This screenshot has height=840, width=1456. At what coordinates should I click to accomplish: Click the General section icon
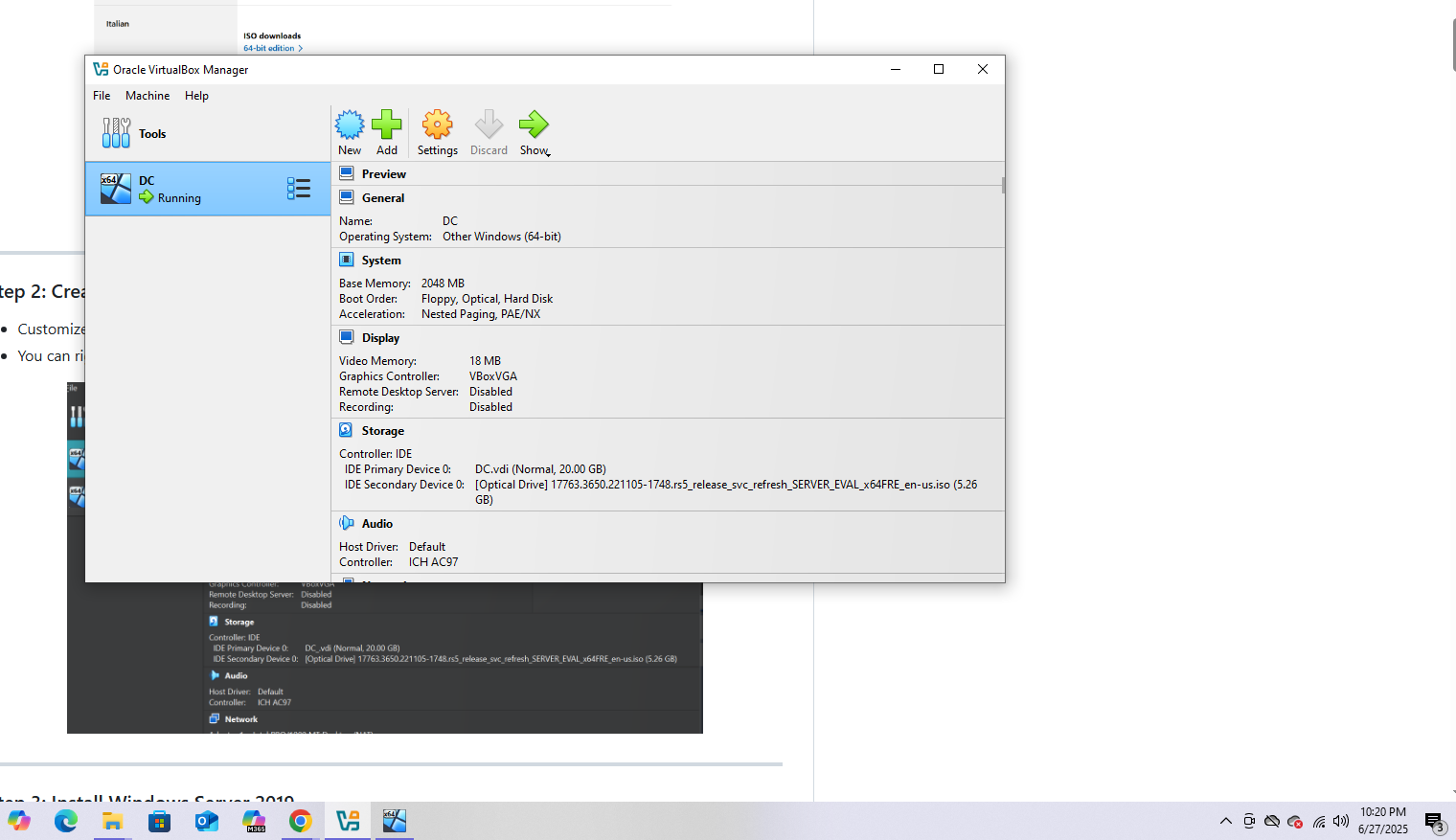[347, 197]
